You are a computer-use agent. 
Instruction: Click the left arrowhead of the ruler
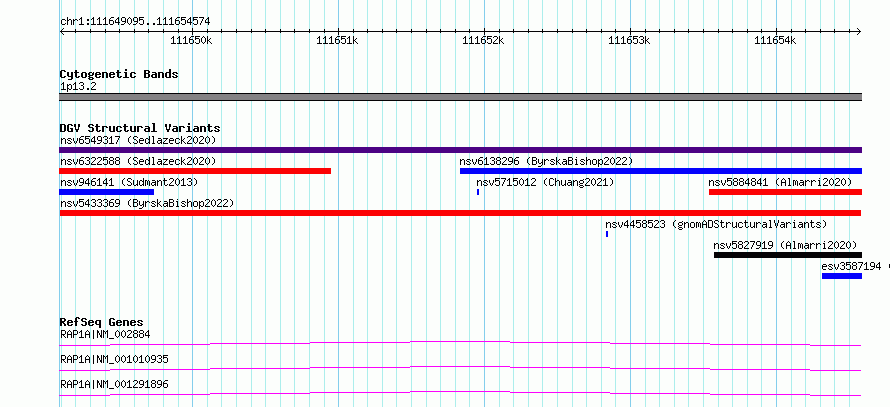pos(62,31)
